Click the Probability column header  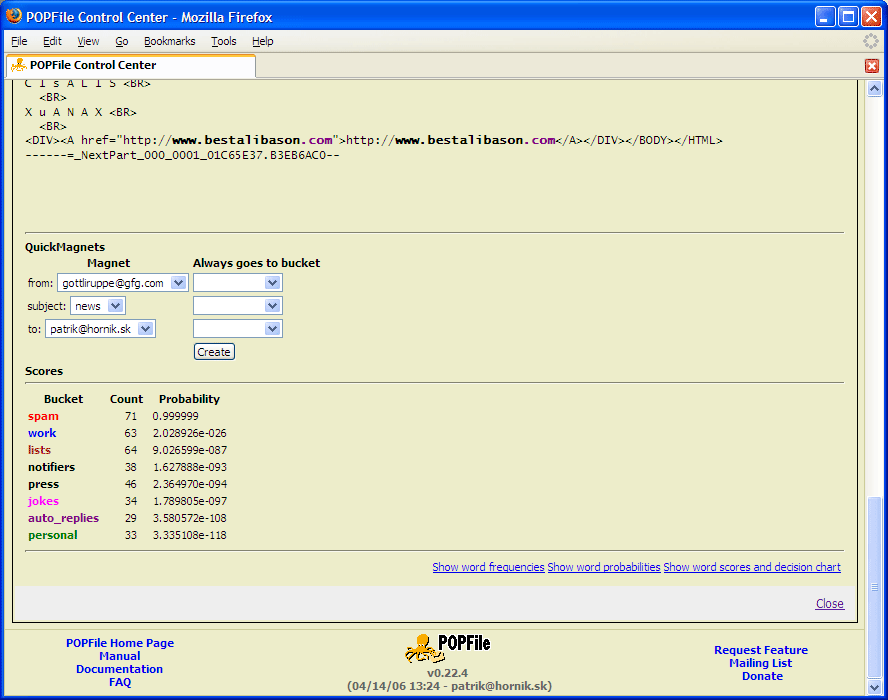click(189, 399)
